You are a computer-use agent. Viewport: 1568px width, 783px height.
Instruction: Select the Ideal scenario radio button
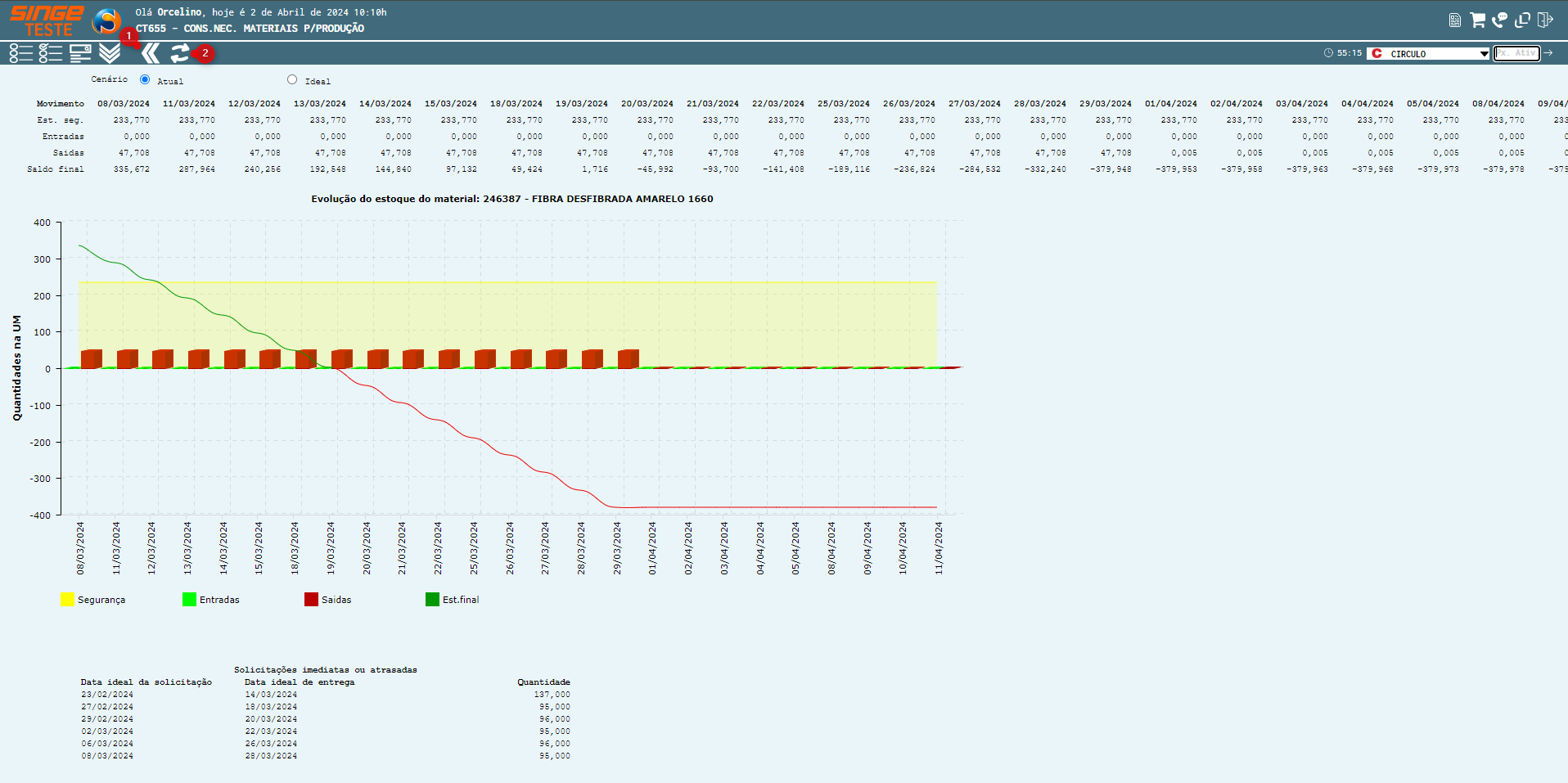pos(292,79)
